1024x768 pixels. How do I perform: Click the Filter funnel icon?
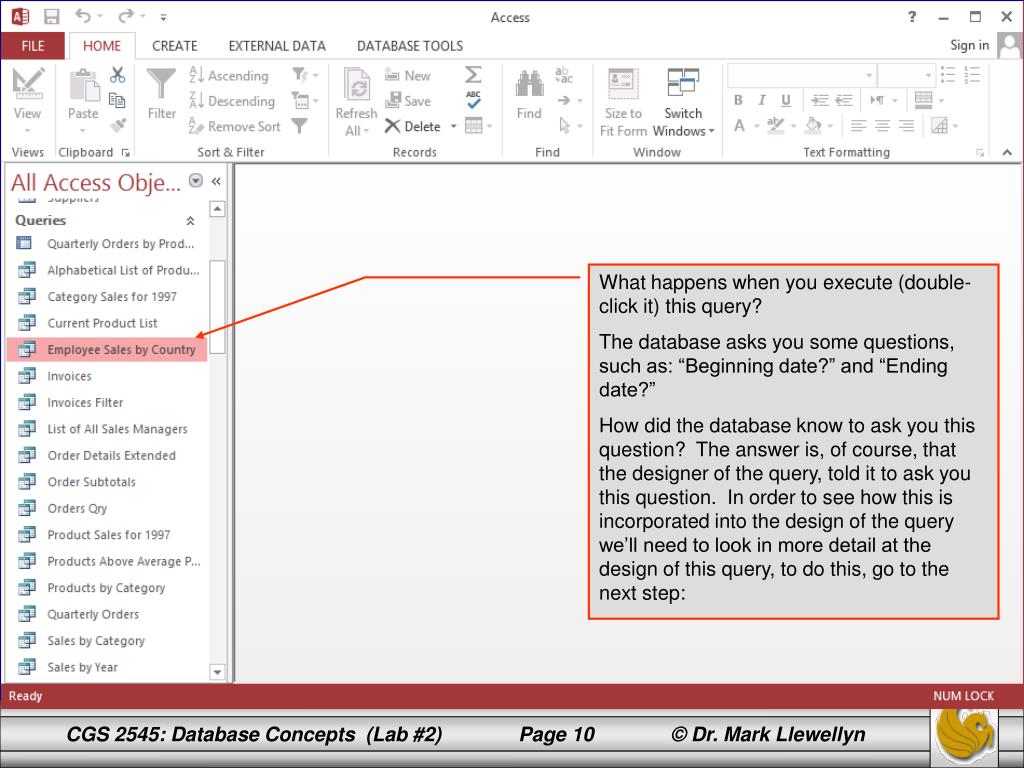tap(161, 84)
